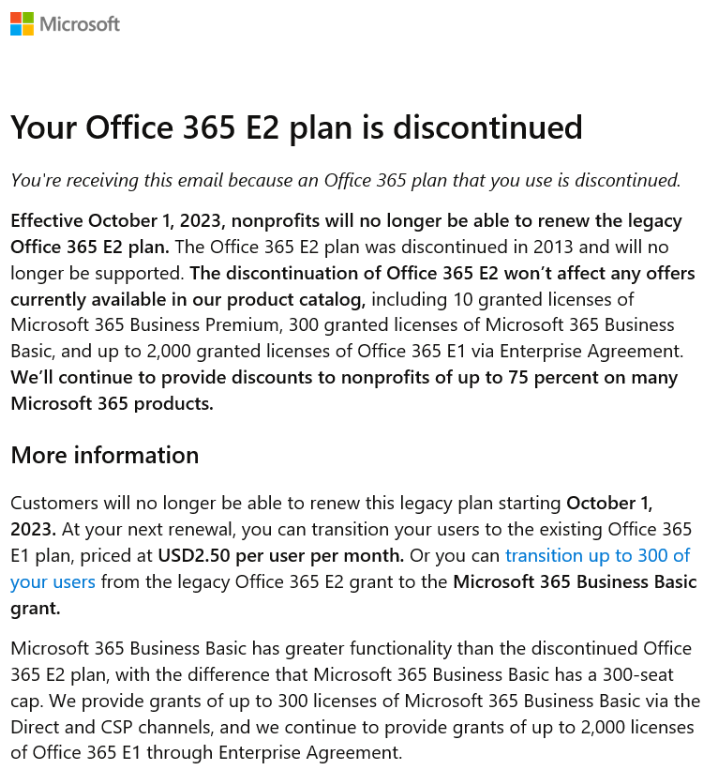This screenshot has width=715, height=777.
Task: Click the Microsoft four-square logo
Action: pyautogui.click(x=21, y=24)
